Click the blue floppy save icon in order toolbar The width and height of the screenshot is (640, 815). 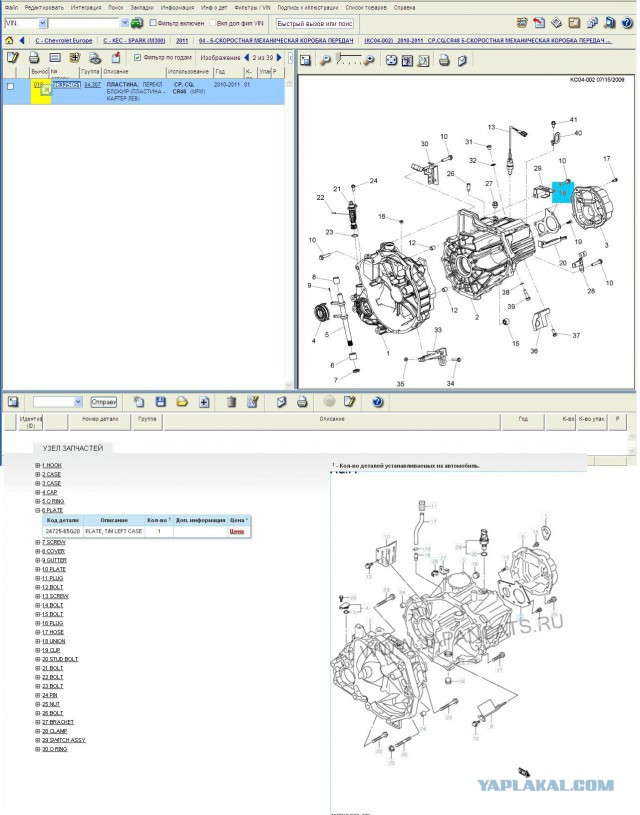point(161,401)
